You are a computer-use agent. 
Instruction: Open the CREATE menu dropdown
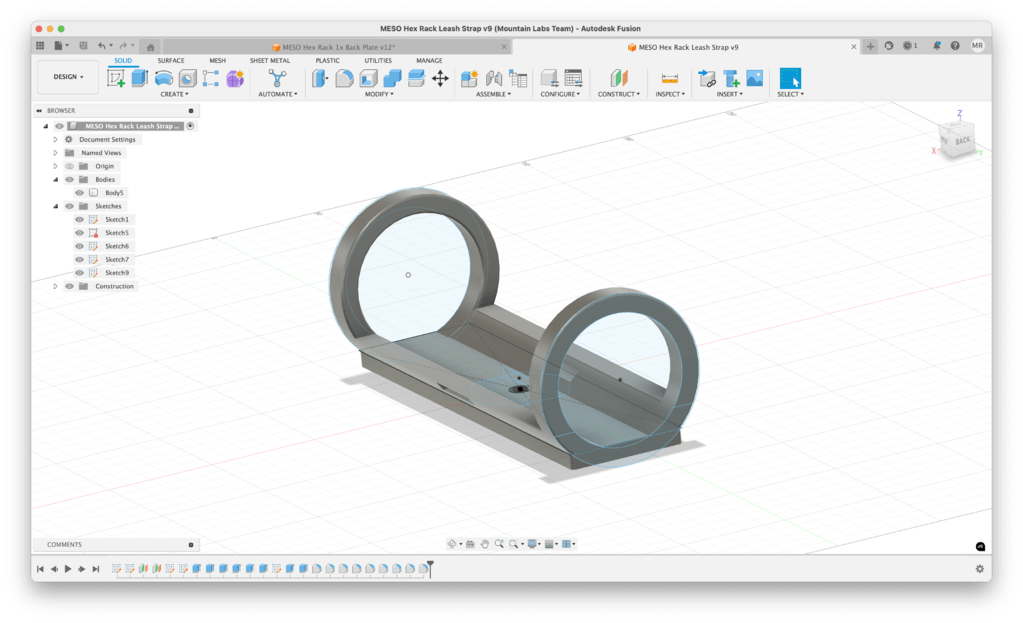(x=174, y=94)
